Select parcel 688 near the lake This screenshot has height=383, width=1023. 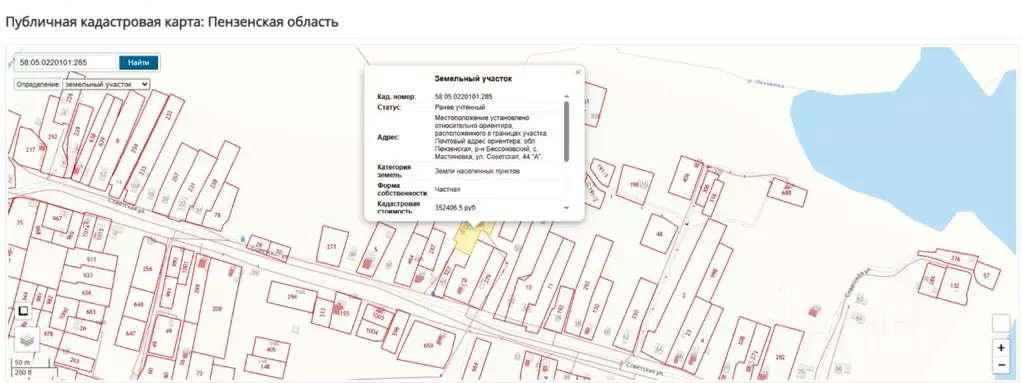[787, 191]
